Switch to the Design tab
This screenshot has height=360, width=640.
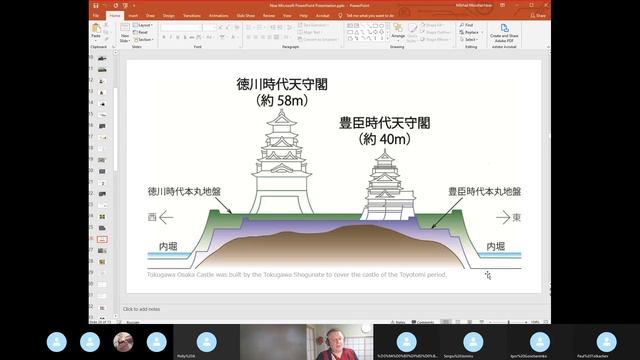point(169,16)
